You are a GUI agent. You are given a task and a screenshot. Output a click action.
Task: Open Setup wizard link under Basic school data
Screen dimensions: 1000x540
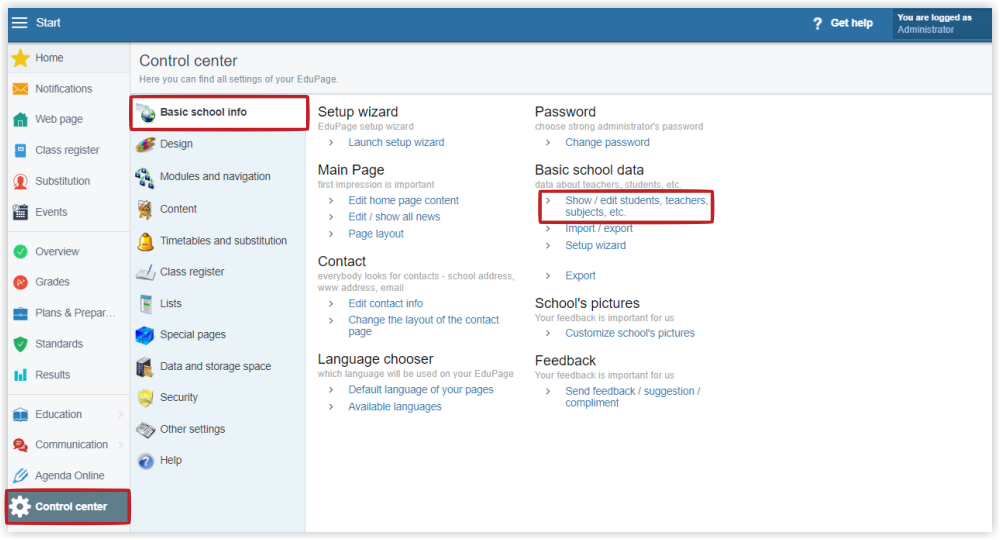[x=596, y=245]
